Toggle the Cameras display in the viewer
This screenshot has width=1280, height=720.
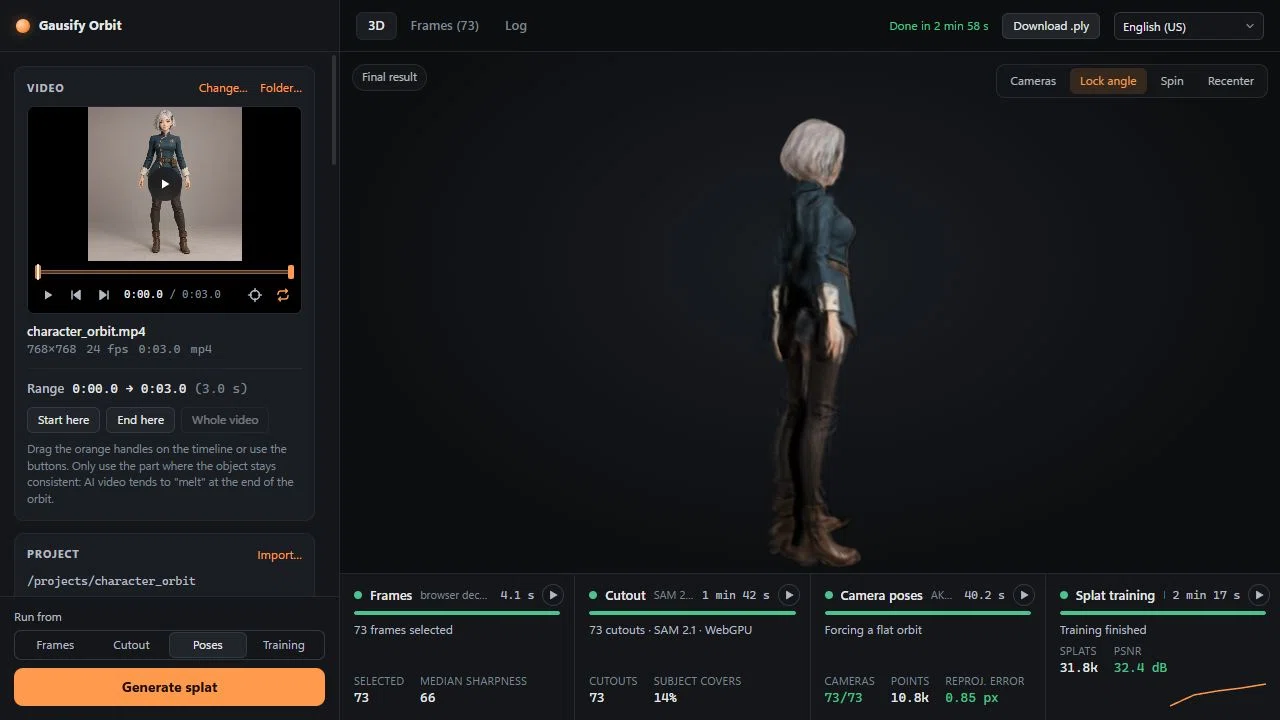(x=1033, y=81)
